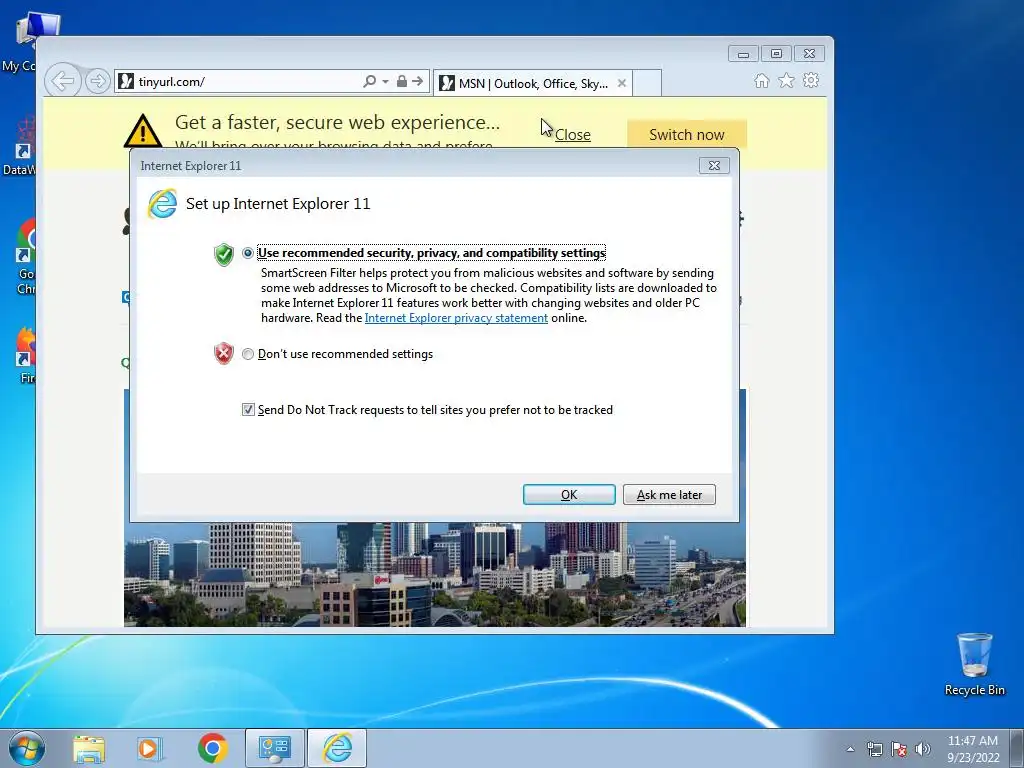Open Windows Media Player from taskbar
The height and width of the screenshot is (768, 1024).
pos(149,748)
